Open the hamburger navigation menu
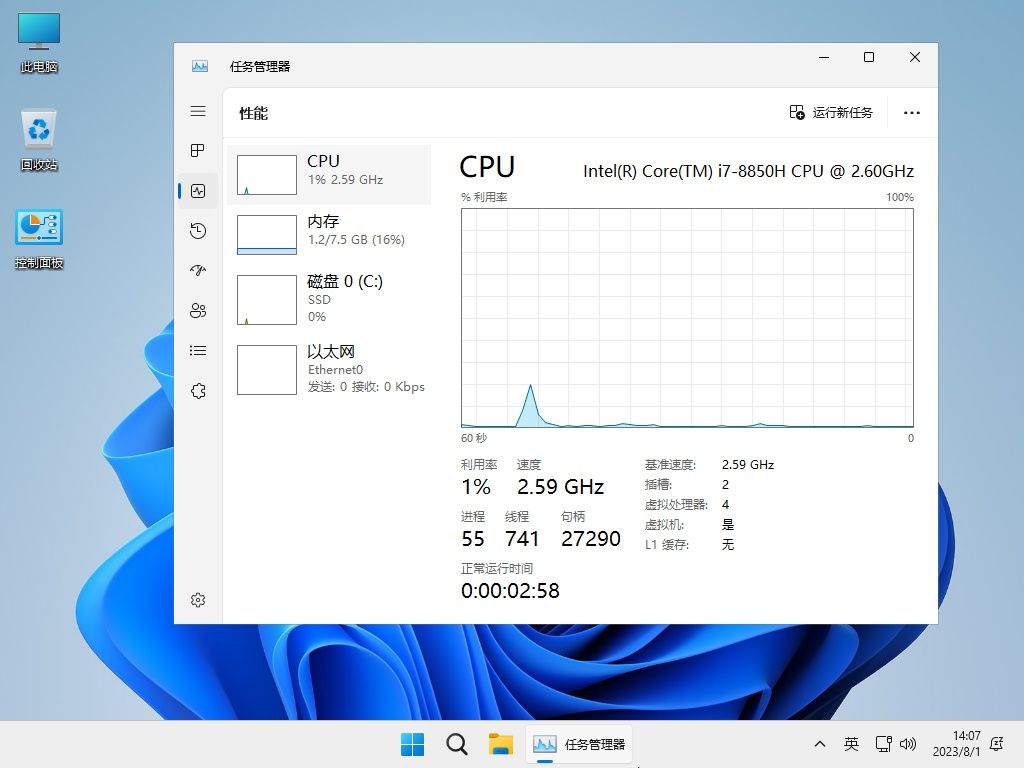Screen dimensions: 1024x768 click(198, 111)
